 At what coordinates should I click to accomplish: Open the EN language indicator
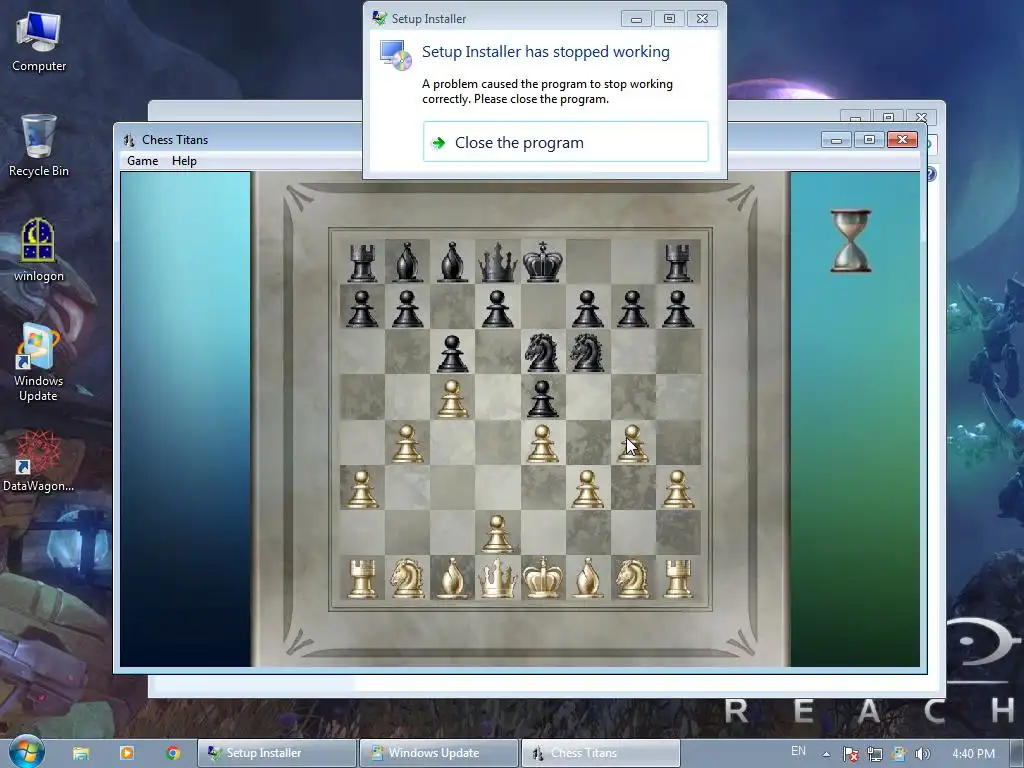(x=798, y=751)
